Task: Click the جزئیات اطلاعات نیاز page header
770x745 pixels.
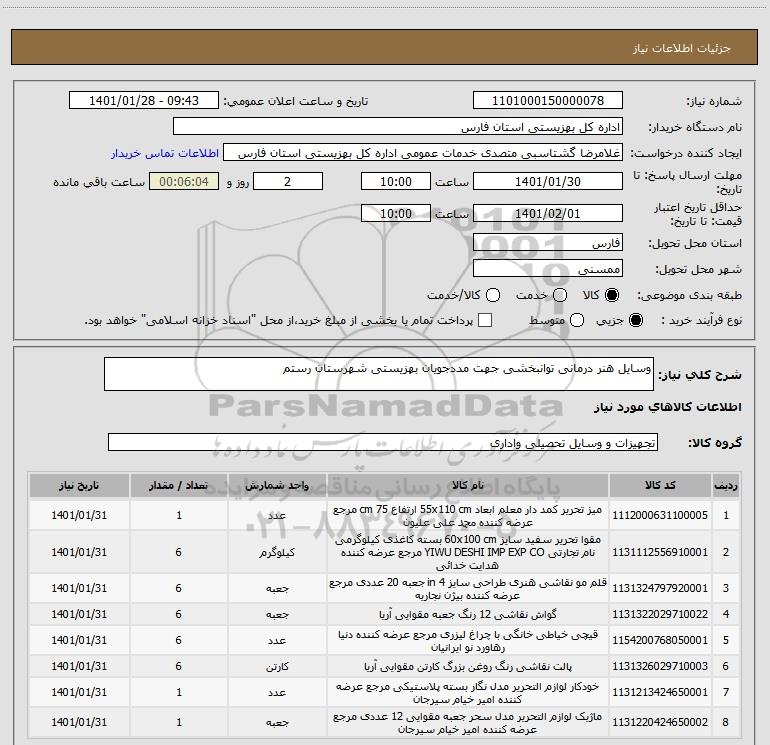Action: coord(682,48)
